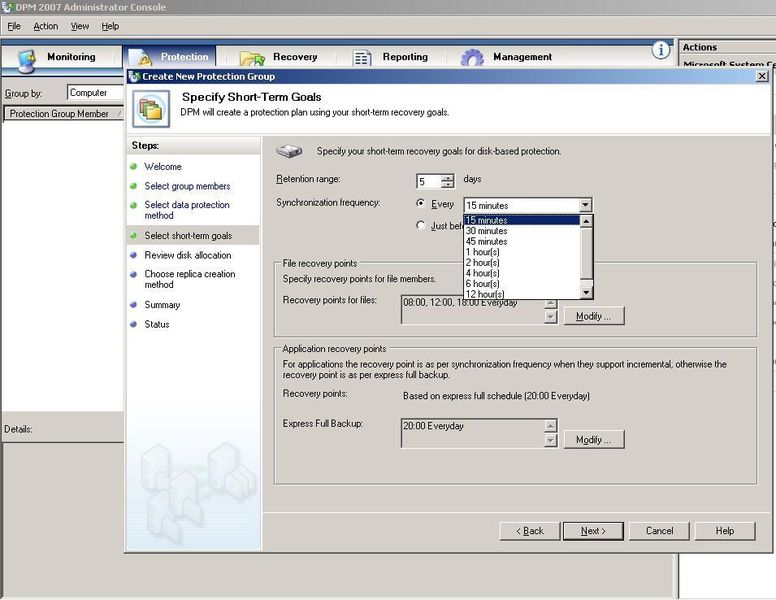Click the Back button

tap(530, 531)
